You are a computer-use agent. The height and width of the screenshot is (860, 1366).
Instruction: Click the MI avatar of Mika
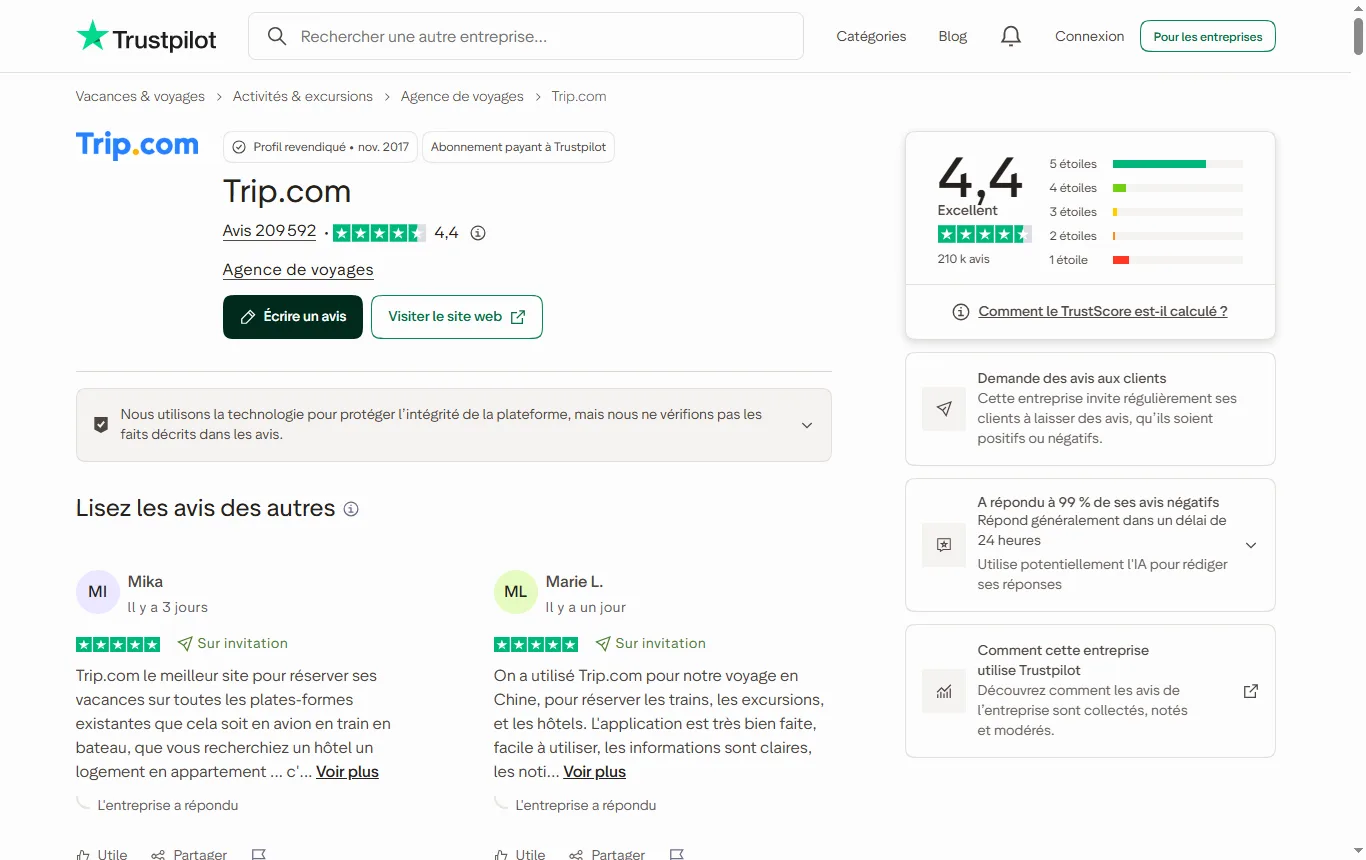(x=98, y=592)
